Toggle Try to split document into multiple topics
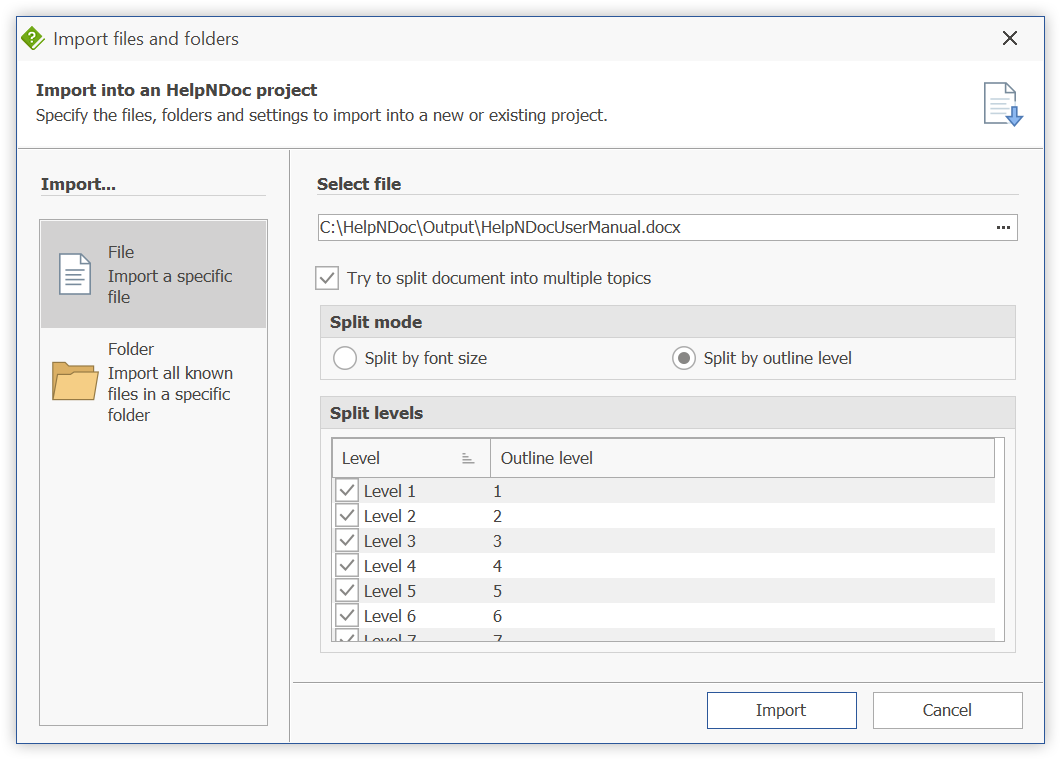Image resolution: width=1062 pixels, height=761 pixels. click(x=327, y=278)
